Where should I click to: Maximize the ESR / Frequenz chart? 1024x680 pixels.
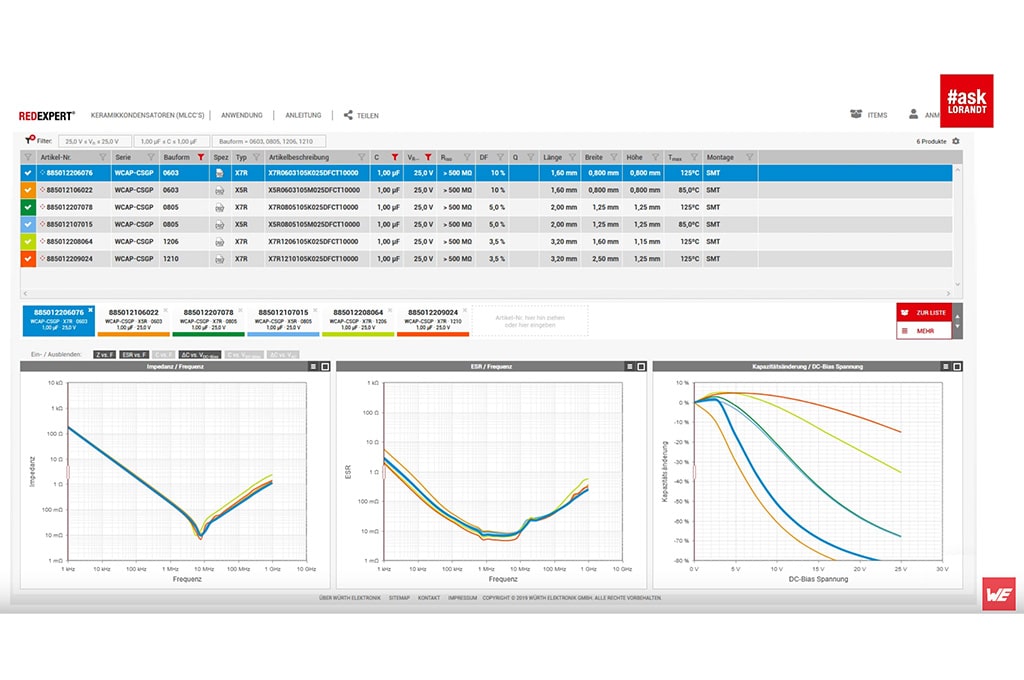tap(641, 366)
